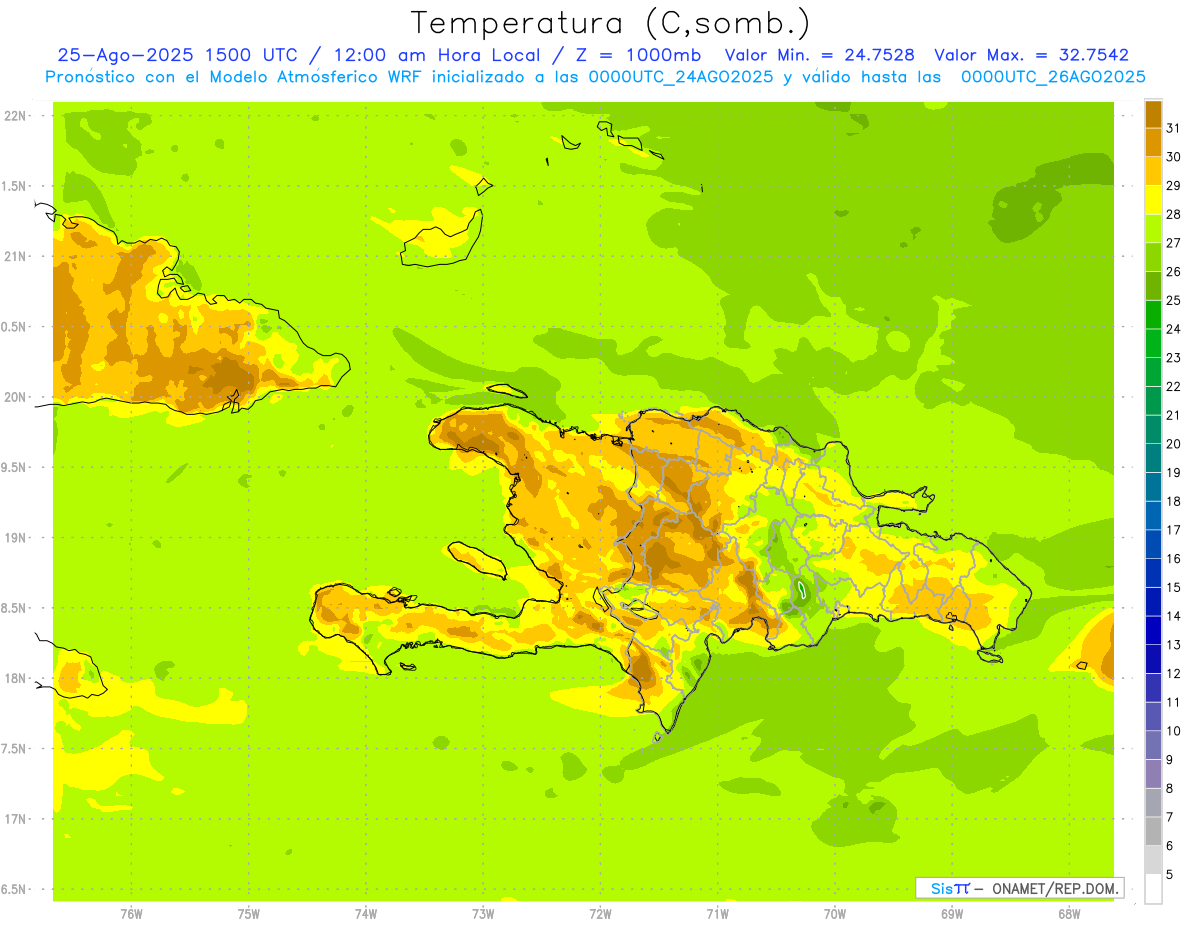Click the "73W" longitude label
Image resolution: width=1200 pixels, height=927 pixels.
pos(483,913)
